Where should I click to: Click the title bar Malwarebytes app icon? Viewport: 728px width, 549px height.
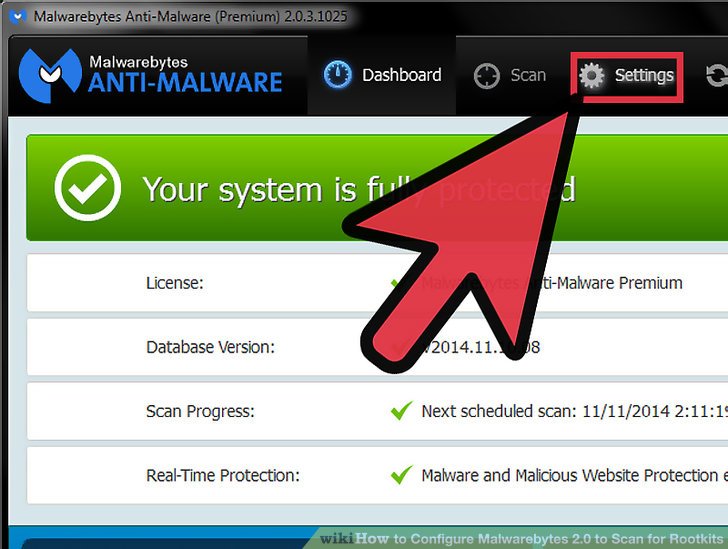pos(18,17)
